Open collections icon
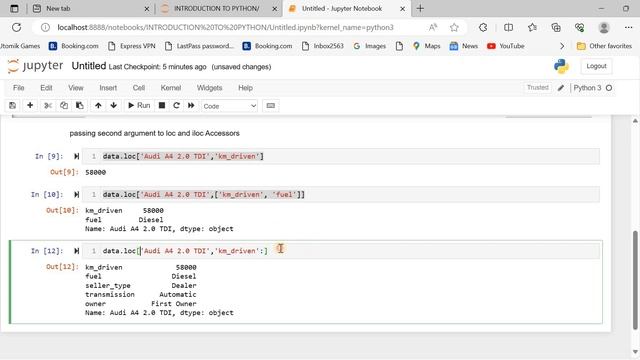Screen dimensions: 640x360 (556, 27)
